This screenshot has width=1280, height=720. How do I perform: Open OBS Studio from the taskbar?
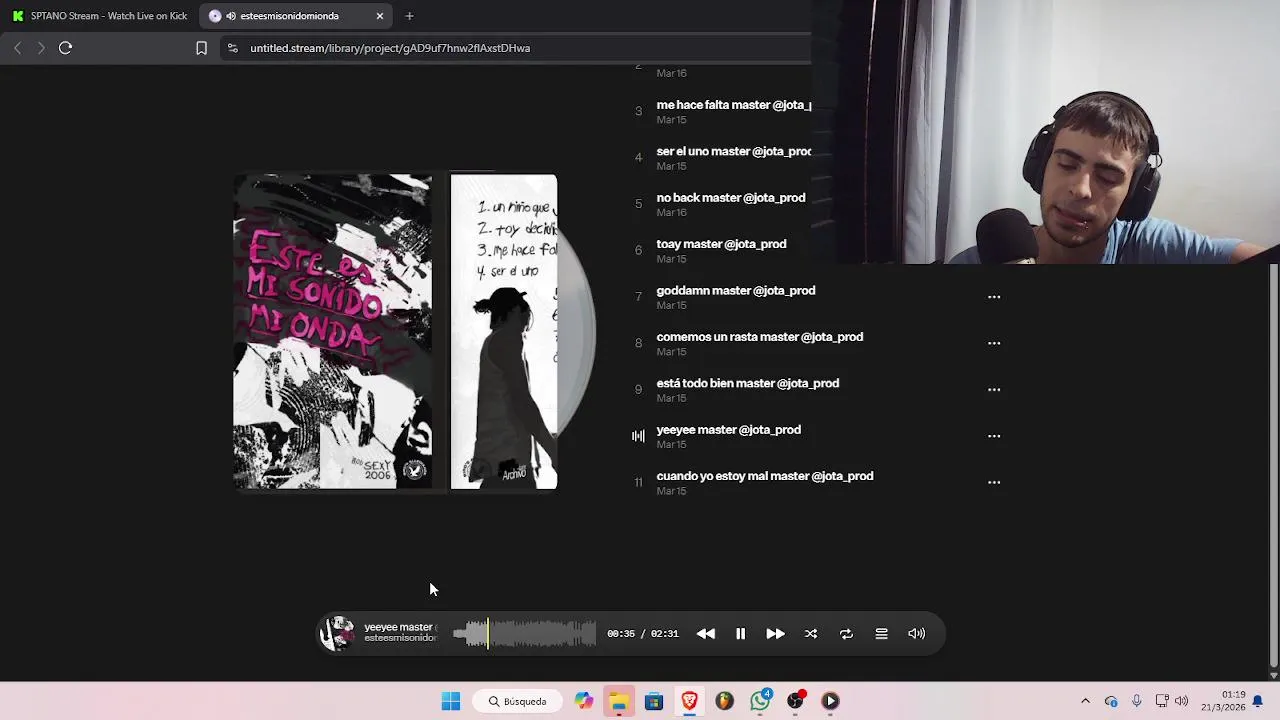(x=796, y=700)
